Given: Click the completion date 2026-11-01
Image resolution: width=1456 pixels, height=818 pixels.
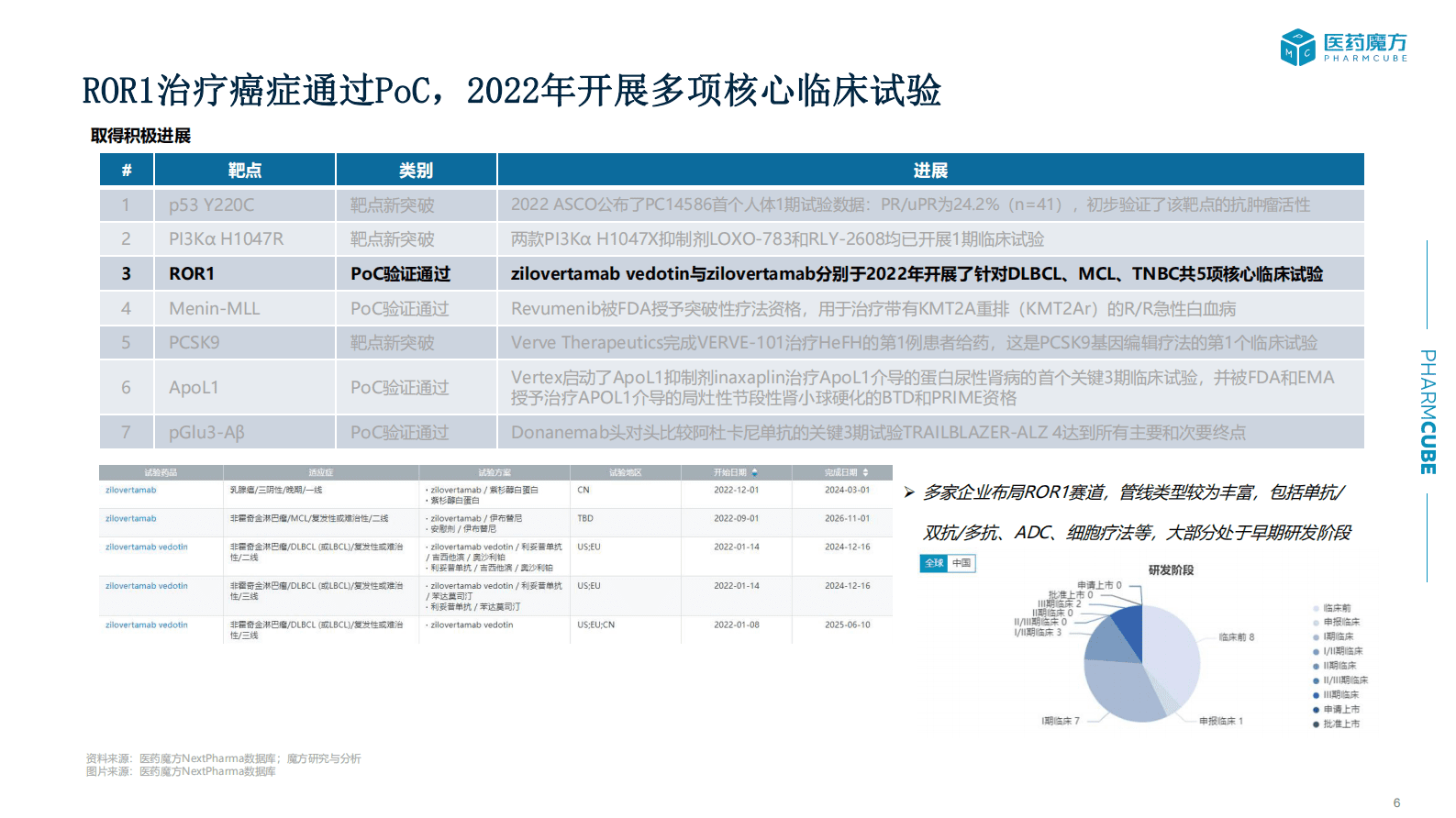Looking at the screenshot, I should pyautogui.click(x=848, y=518).
